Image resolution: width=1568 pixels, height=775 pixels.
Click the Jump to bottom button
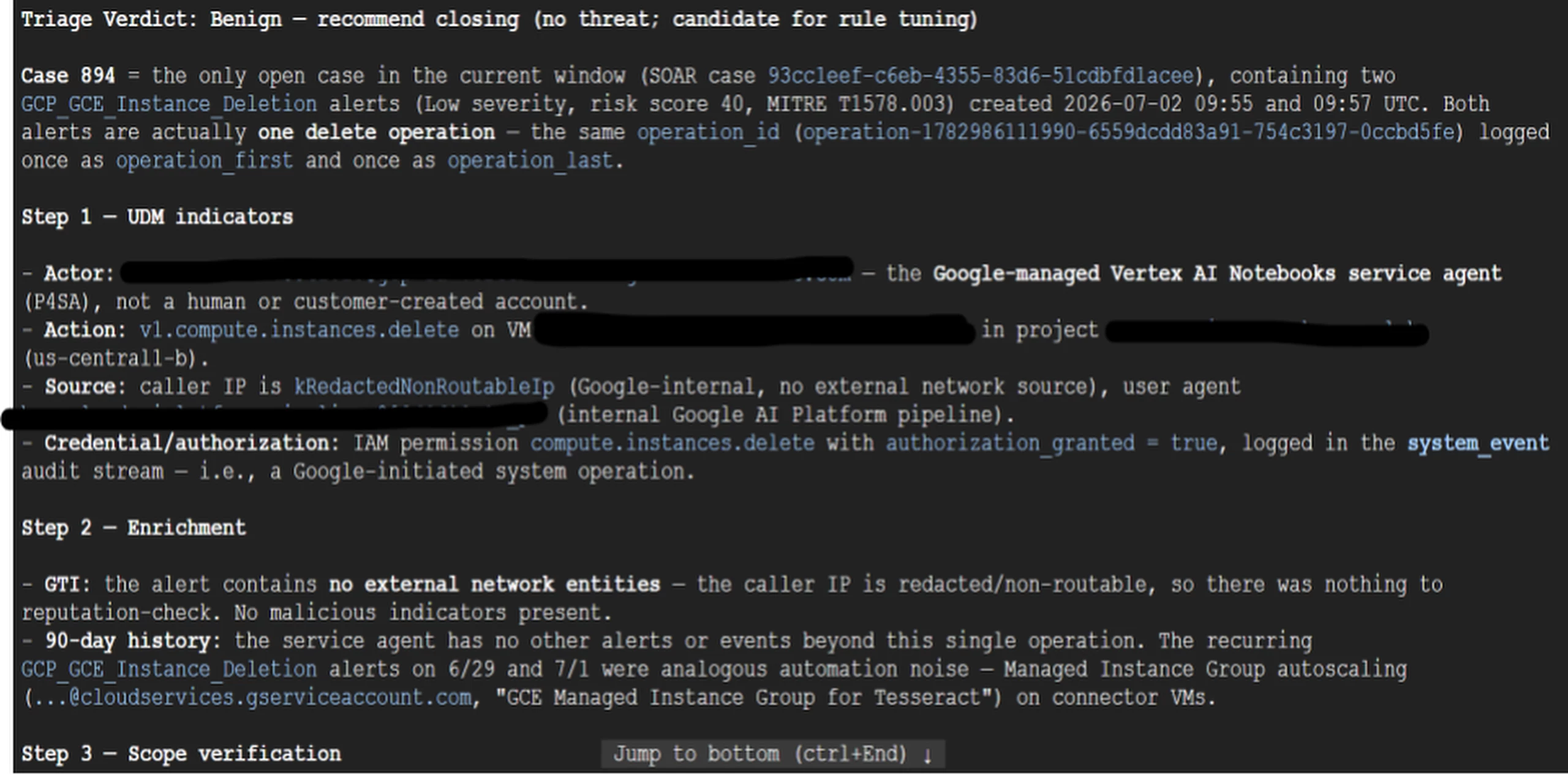[x=773, y=754]
